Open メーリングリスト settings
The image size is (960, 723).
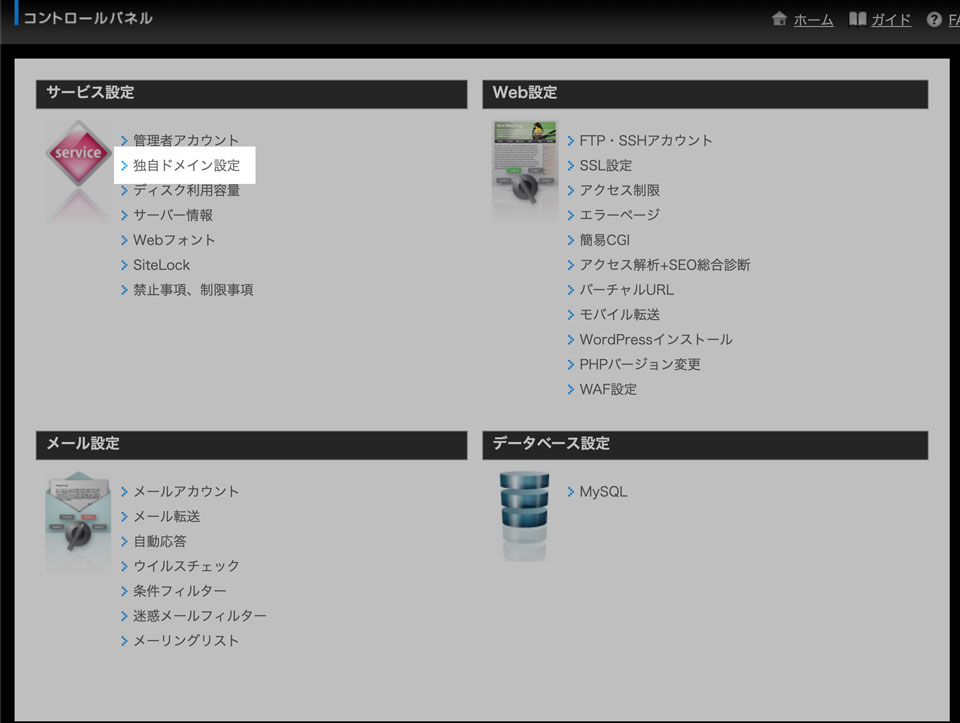pos(186,641)
